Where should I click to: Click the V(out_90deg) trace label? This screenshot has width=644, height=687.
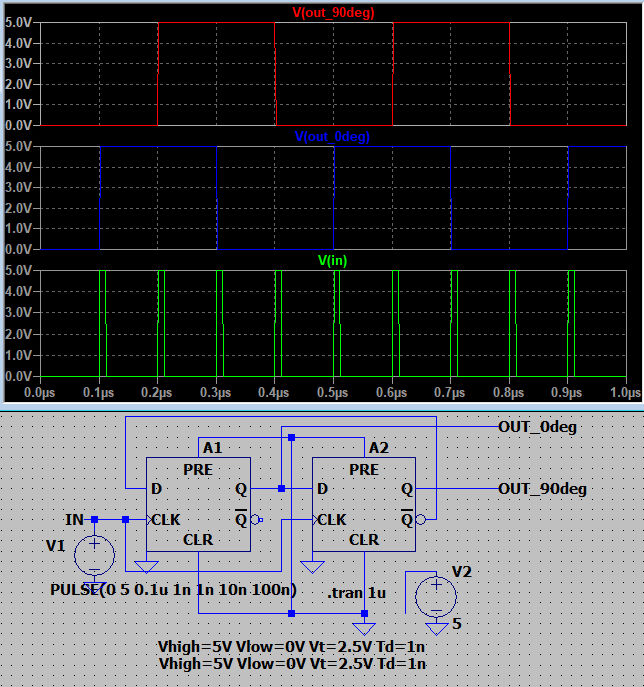pyautogui.click(x=333, y=13)
